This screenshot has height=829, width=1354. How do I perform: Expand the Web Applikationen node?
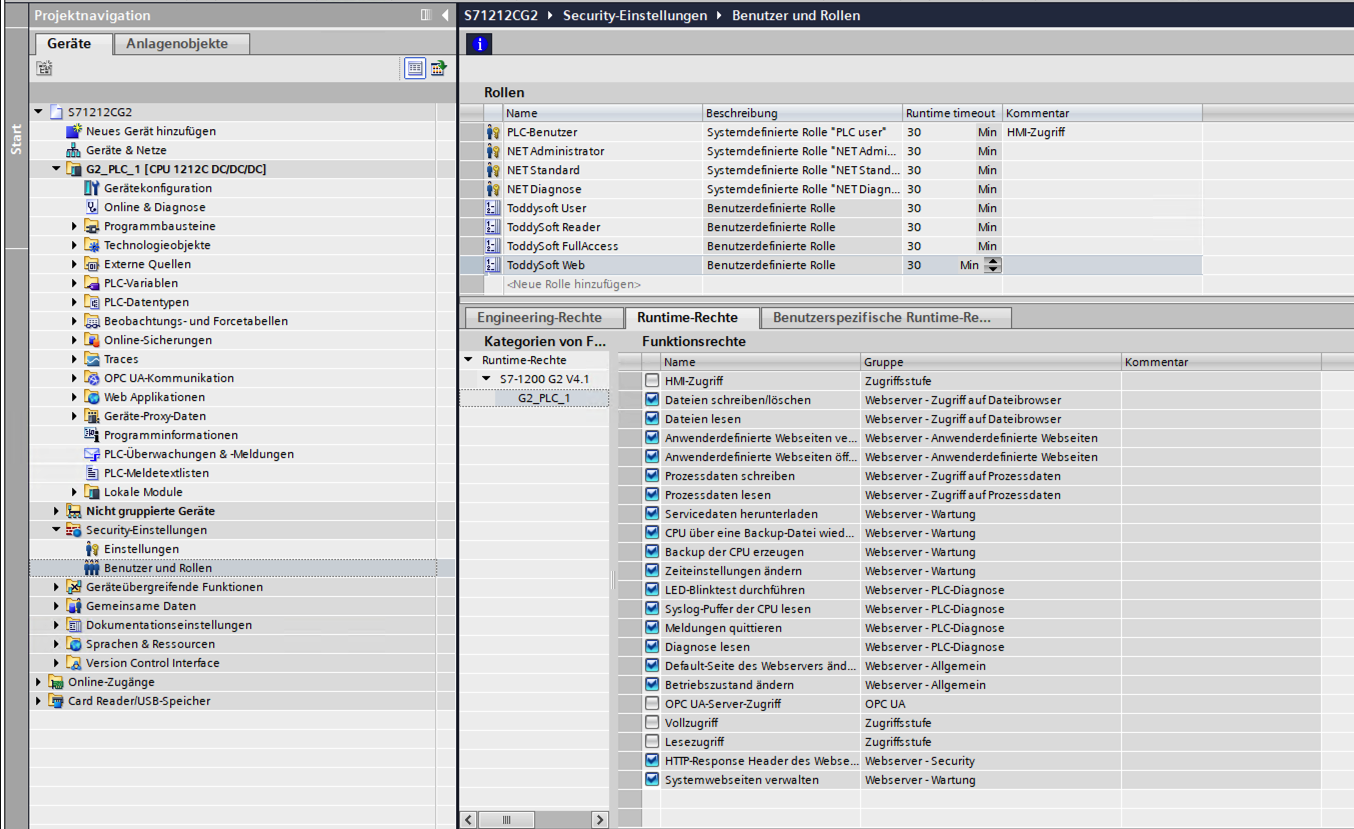tap(74, 397)
